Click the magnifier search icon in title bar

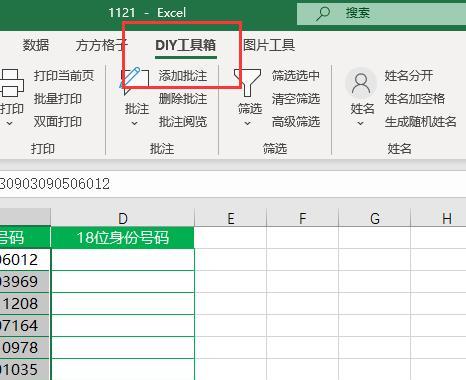click(x=323, y=14)
